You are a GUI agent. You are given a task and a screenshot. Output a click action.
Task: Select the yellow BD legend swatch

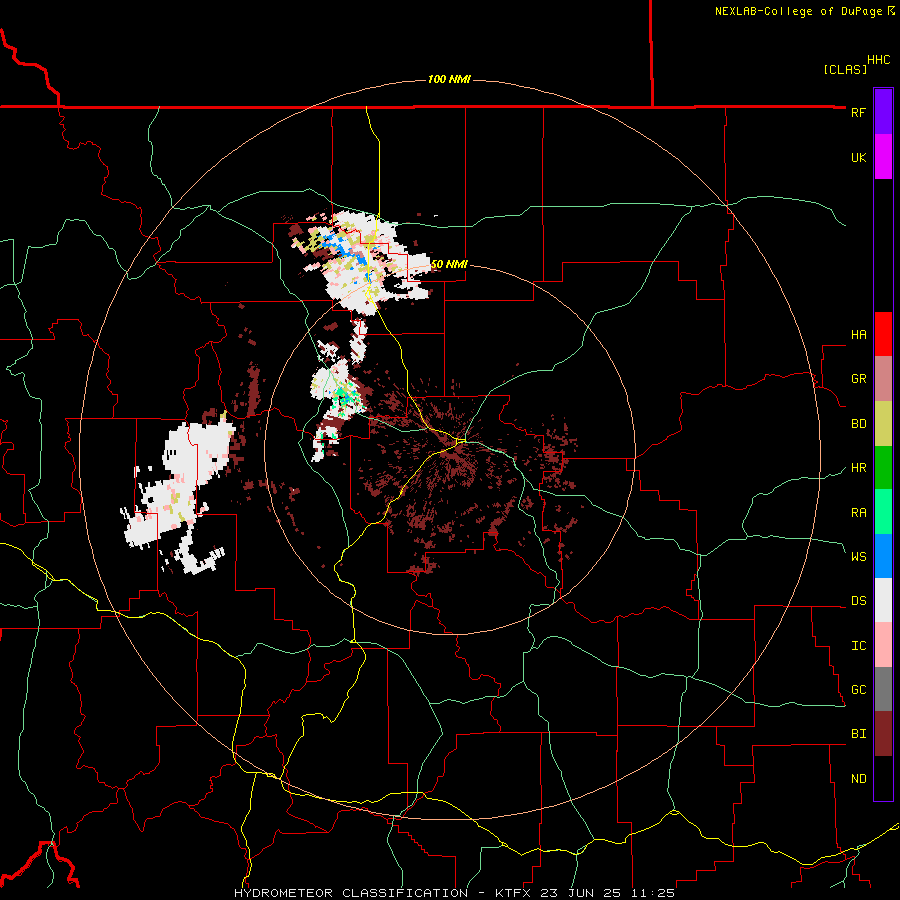[883, 424]
